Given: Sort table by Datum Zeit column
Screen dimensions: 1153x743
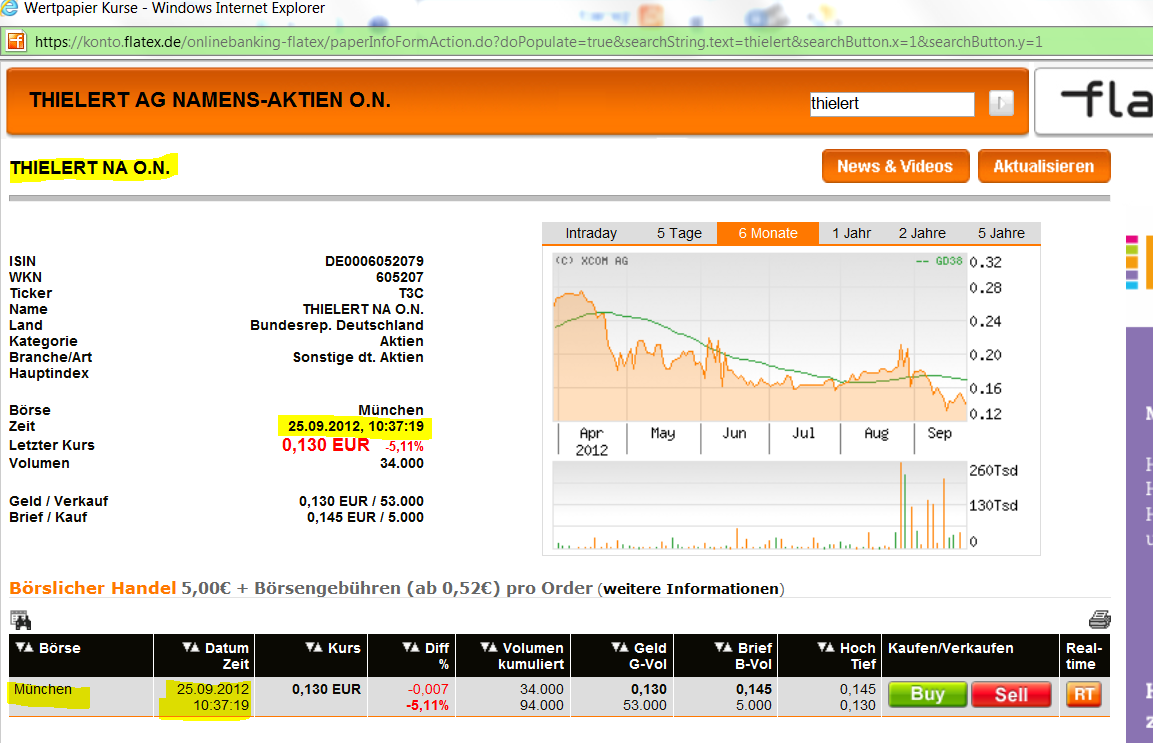Looking at the screenshot, I should tap(215, 655).
